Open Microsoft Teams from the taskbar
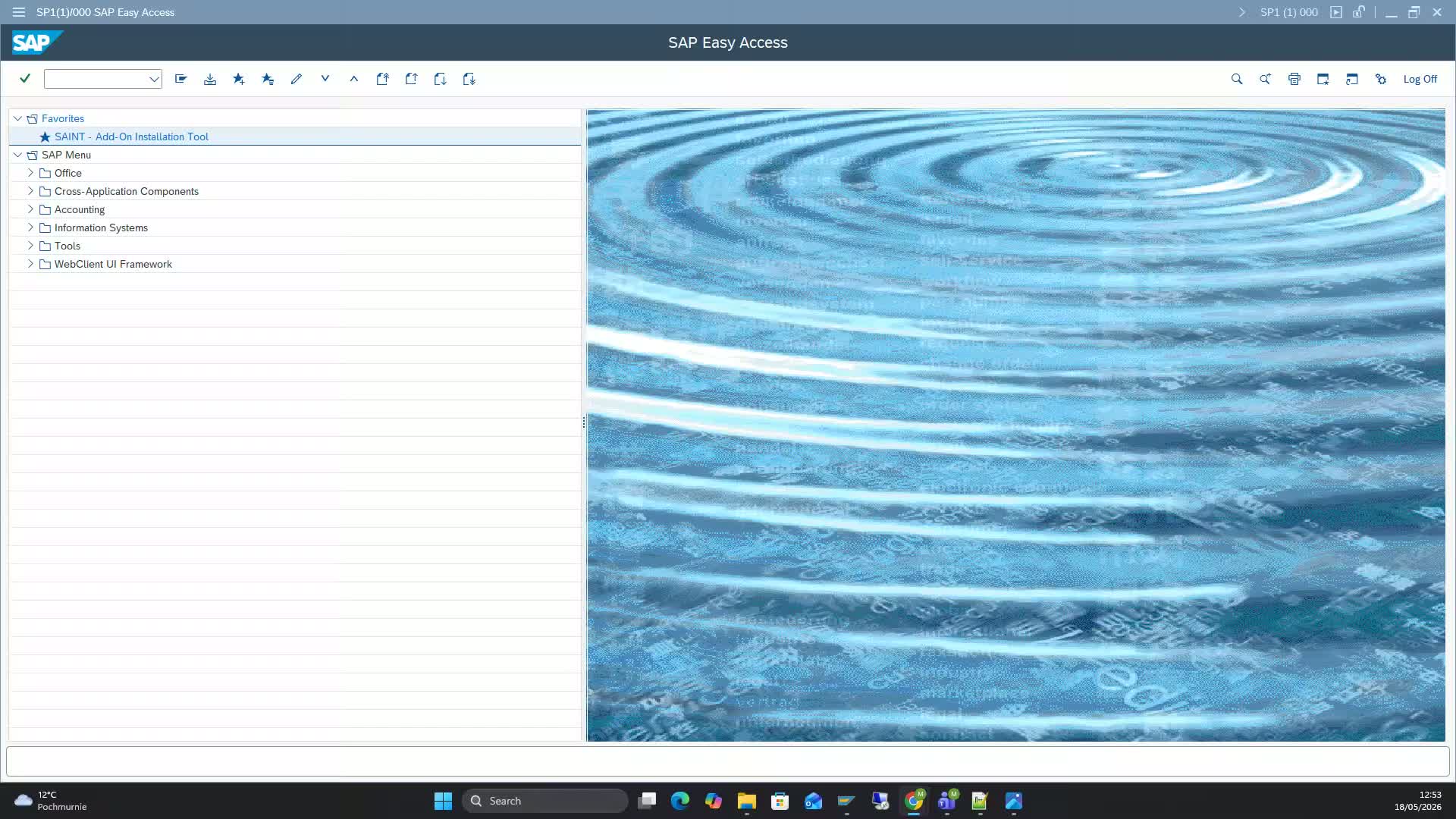 [947, 801]
